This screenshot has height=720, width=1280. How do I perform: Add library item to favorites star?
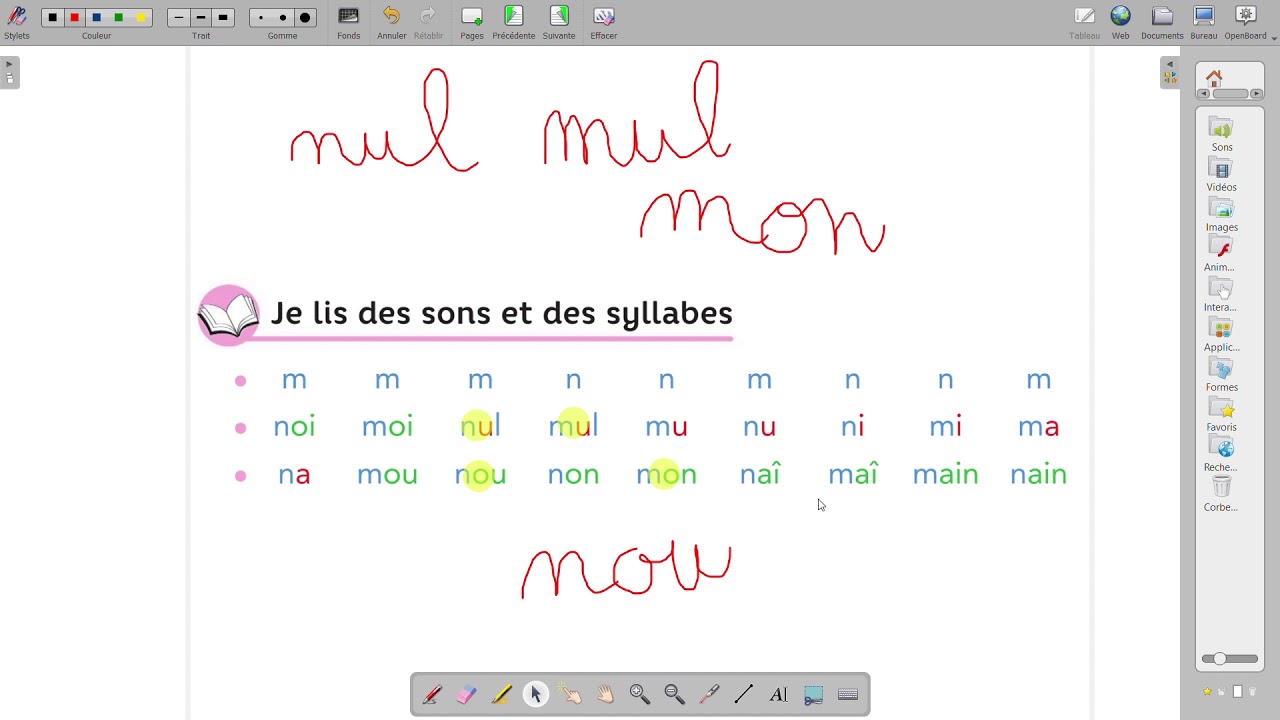pyautogui.click(x=1207, y=692)
